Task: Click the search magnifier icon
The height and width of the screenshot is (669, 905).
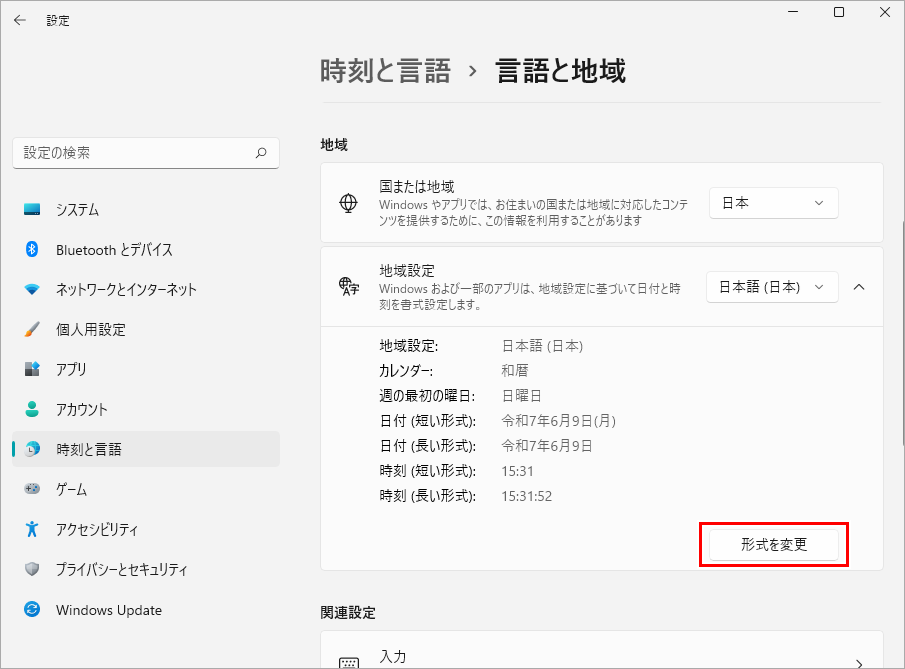Action: click(x=261, y=153)
